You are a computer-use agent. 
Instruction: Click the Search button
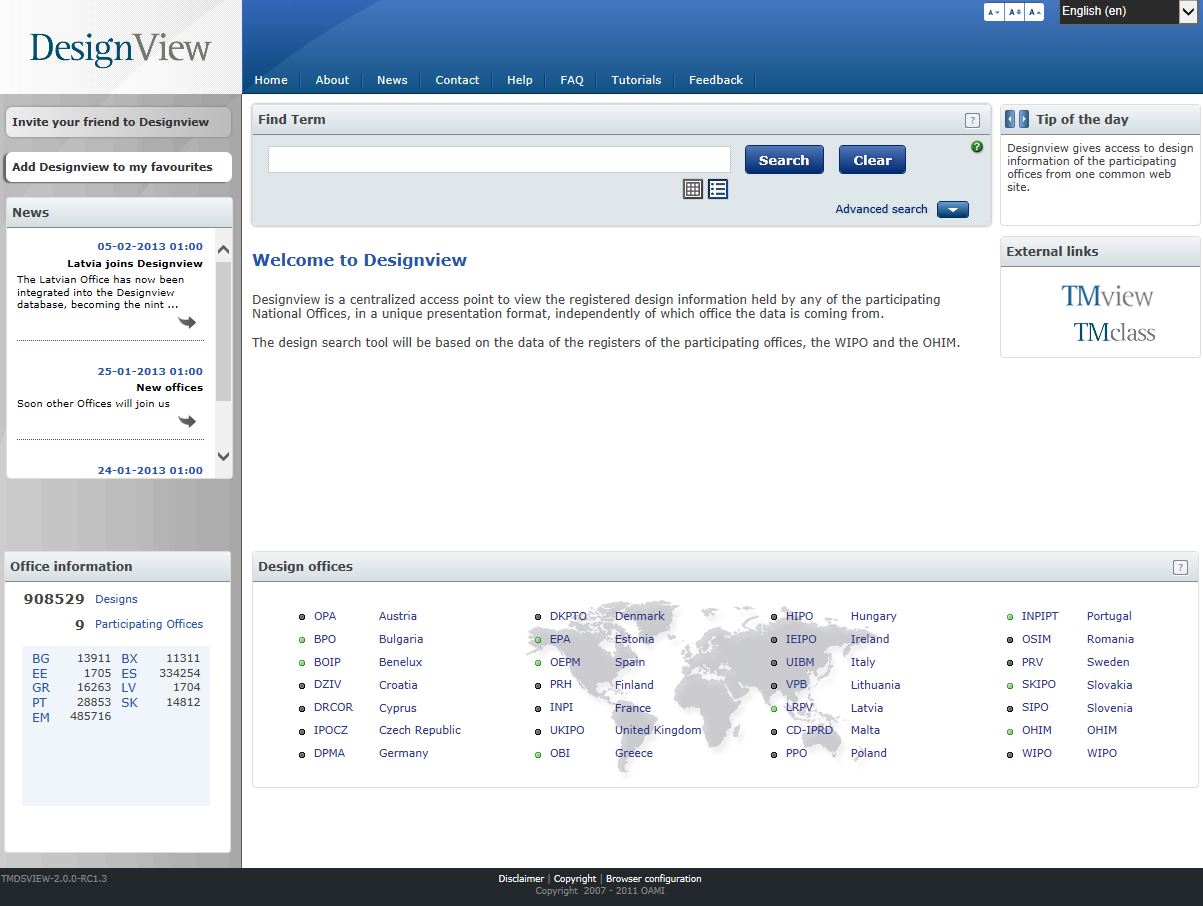click(x=784, y=160)
